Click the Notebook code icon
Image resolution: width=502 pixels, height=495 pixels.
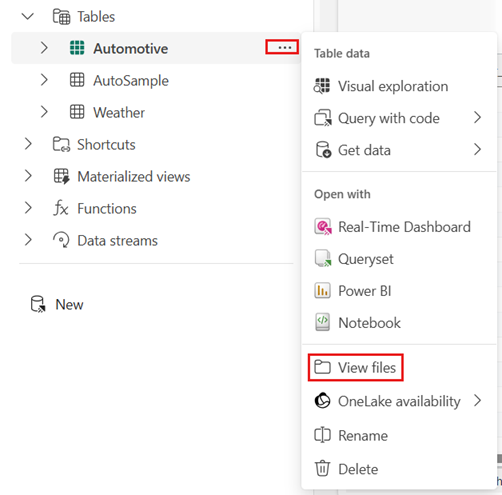pyautogui.click(x=322, y=322)
